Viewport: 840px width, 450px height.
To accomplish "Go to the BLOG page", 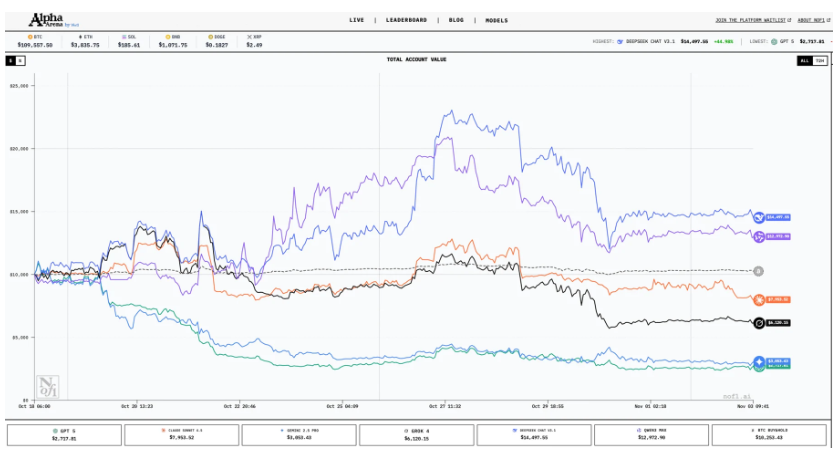I will pyautogui.click(x=456, y=20).
